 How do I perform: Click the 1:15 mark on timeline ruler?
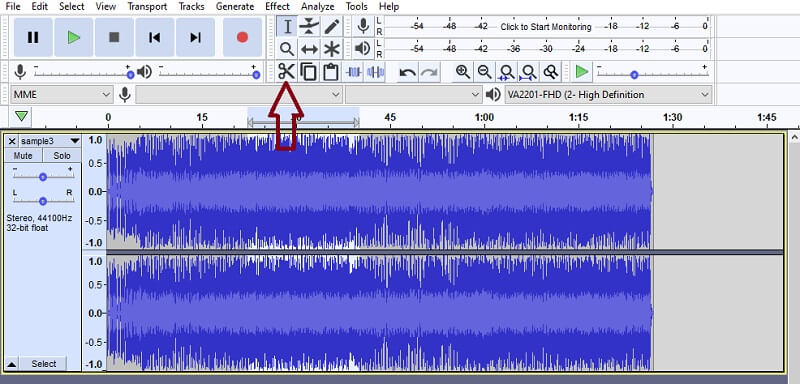[578, 118]
